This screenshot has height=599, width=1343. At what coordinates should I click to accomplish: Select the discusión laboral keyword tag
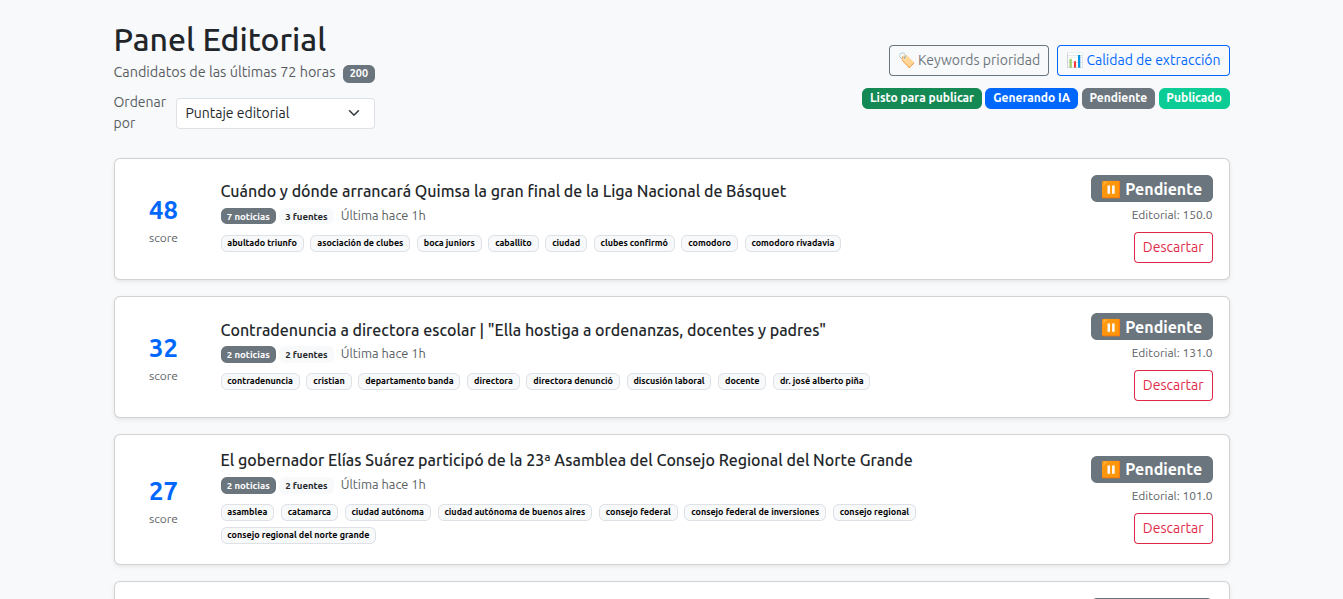pyautogui.click(x=669, y=381)
